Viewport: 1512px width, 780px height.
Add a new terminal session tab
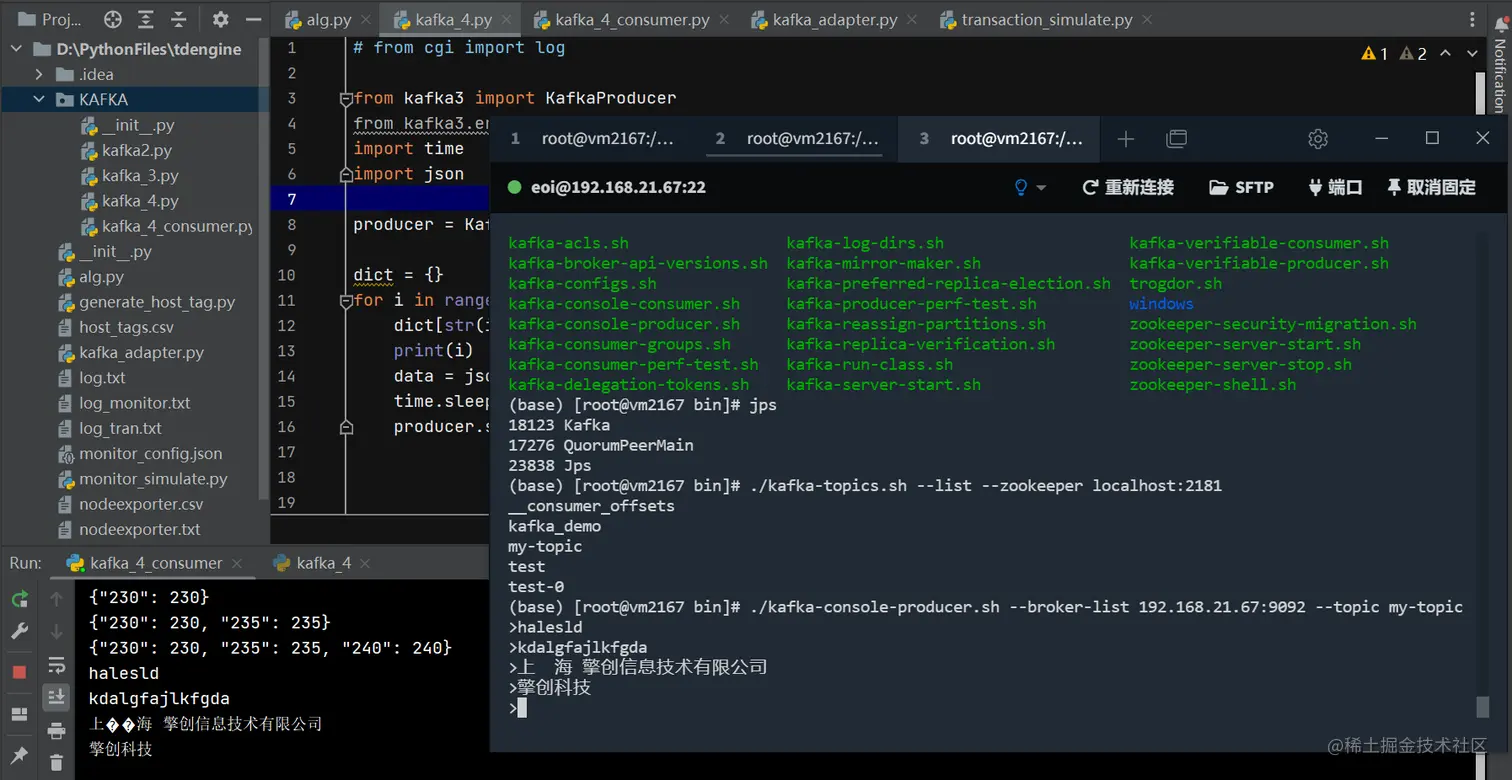coord(1126,139)
